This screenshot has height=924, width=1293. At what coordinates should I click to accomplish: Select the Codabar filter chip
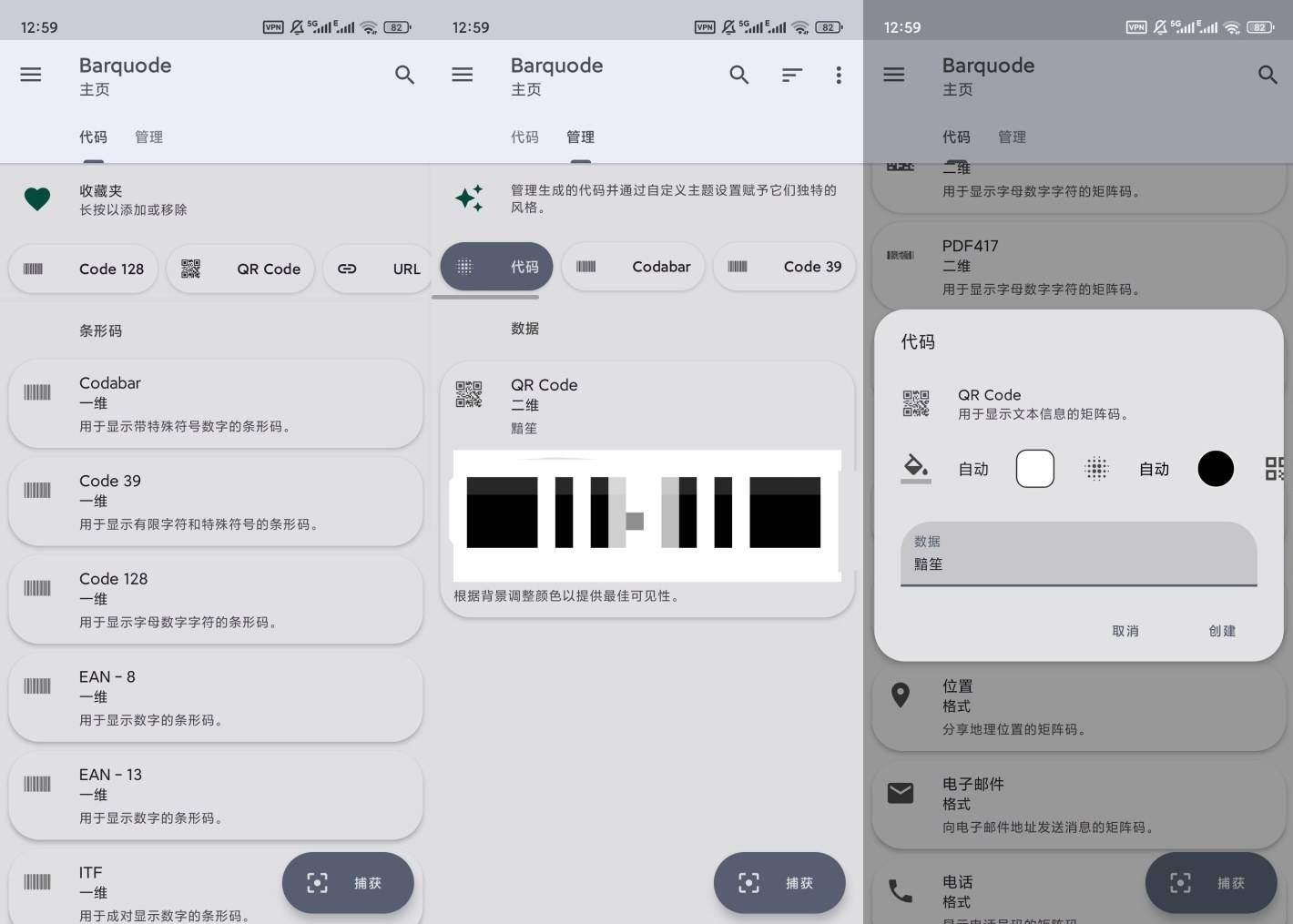coord(634,267)
